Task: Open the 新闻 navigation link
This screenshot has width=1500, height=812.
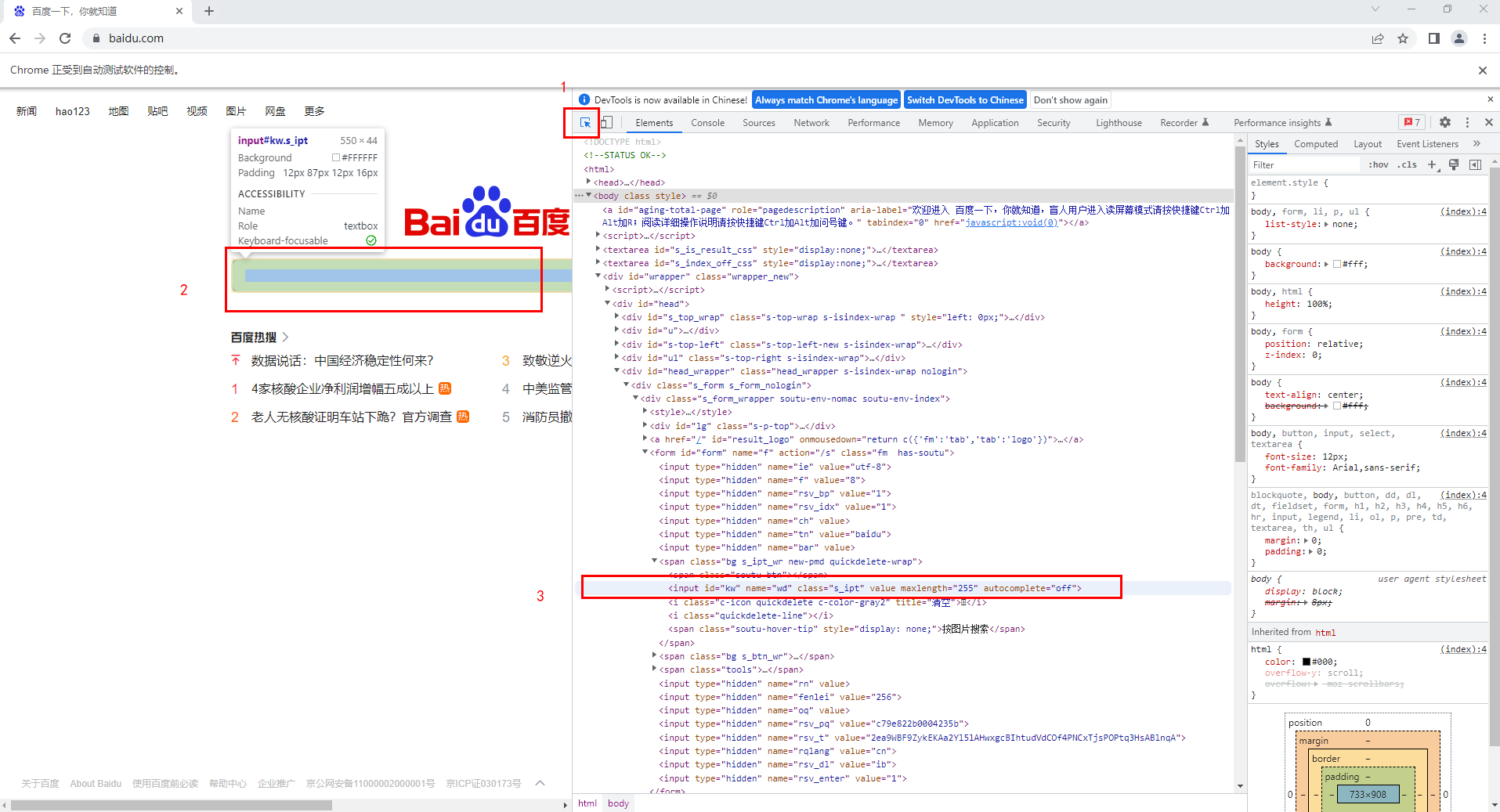Action: point(27,111)
